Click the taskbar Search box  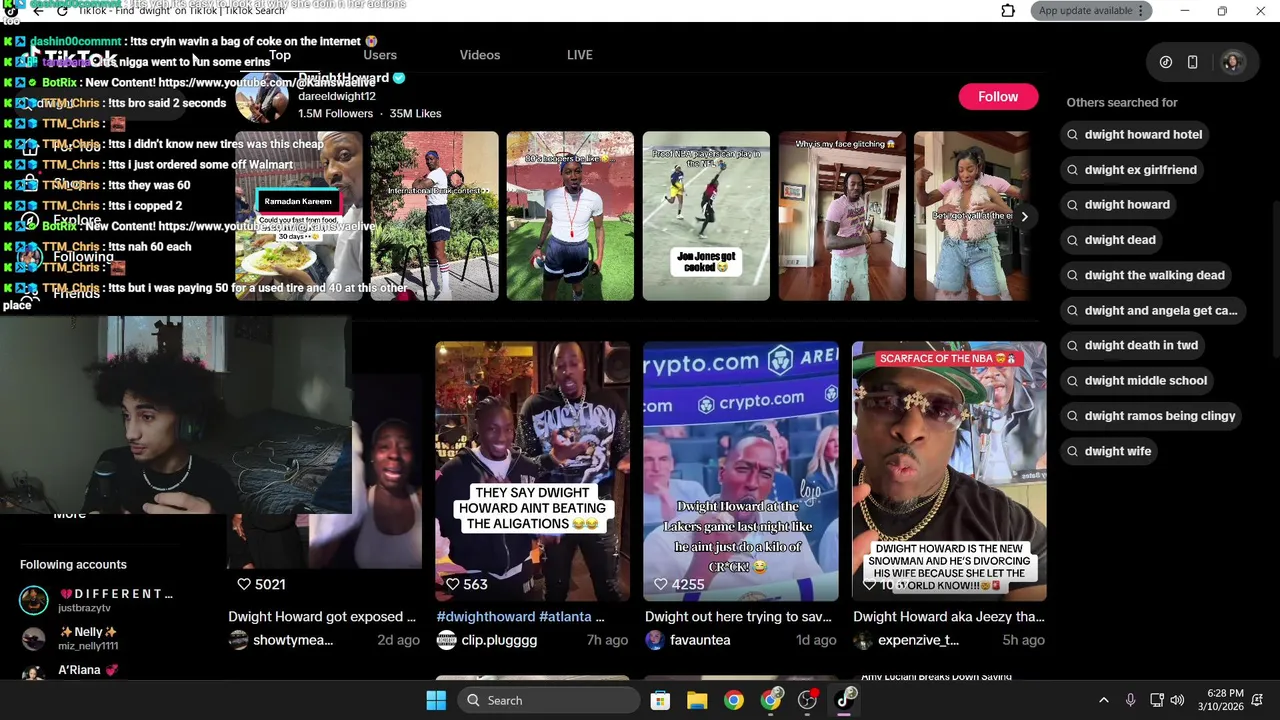click(550, 700)
